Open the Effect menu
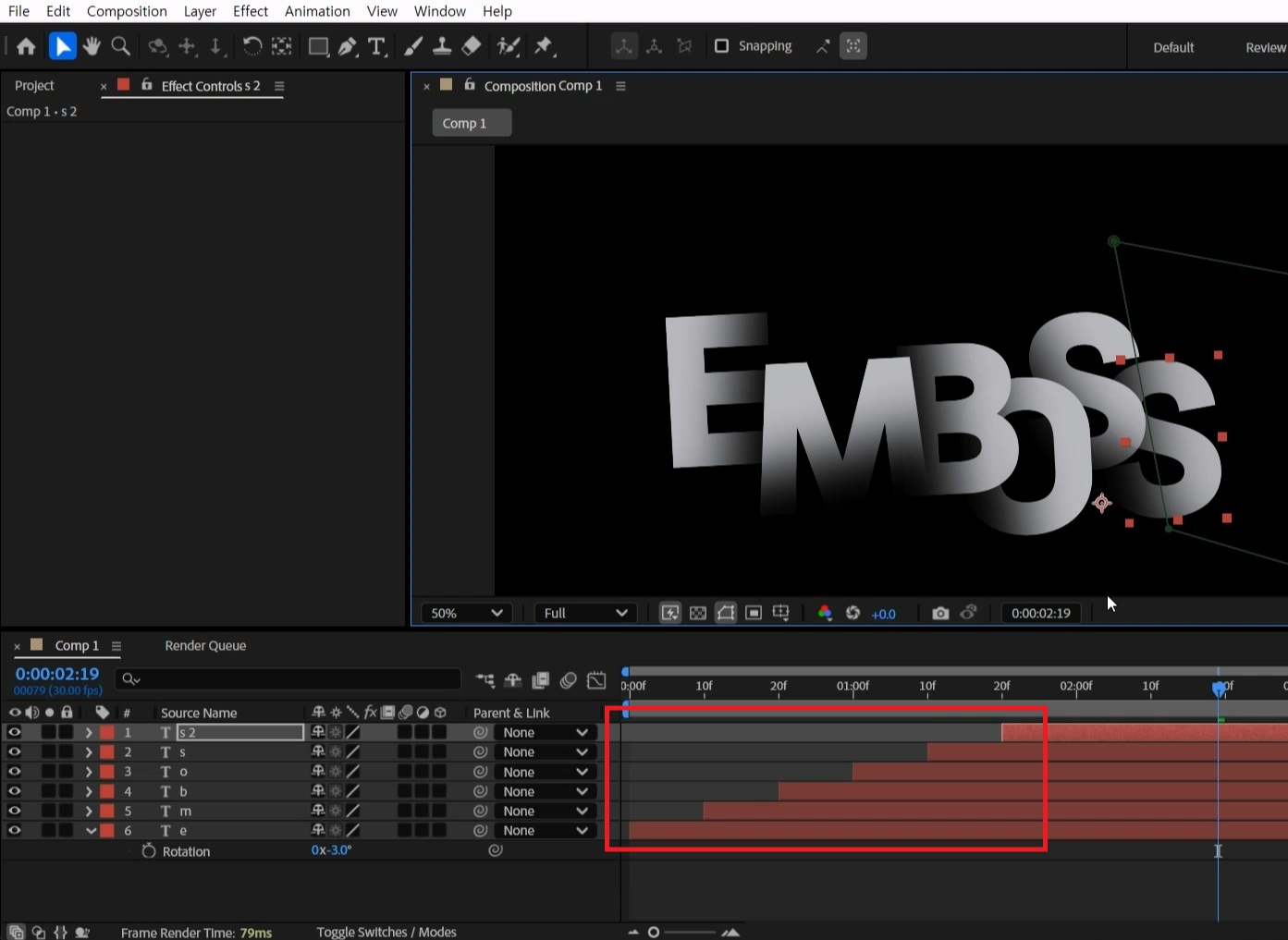This screenshot has height=940, width=1288. 251,11
